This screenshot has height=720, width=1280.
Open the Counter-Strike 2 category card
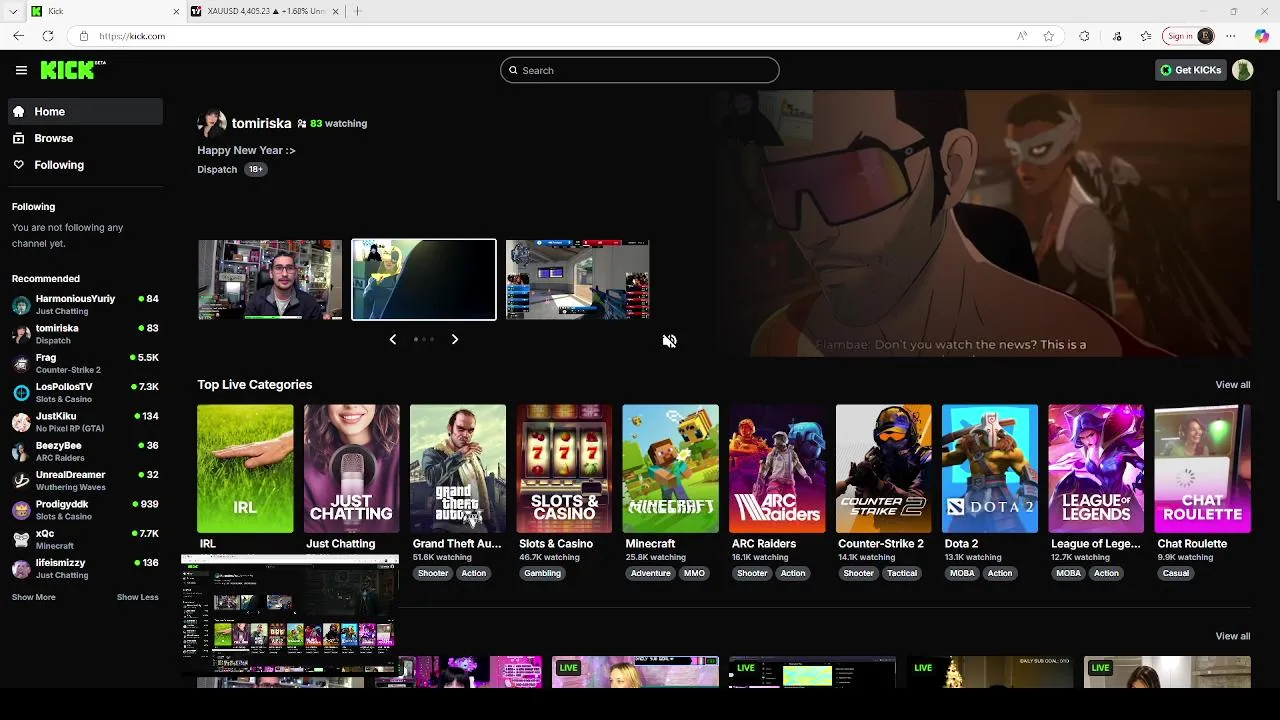(883, 469)
